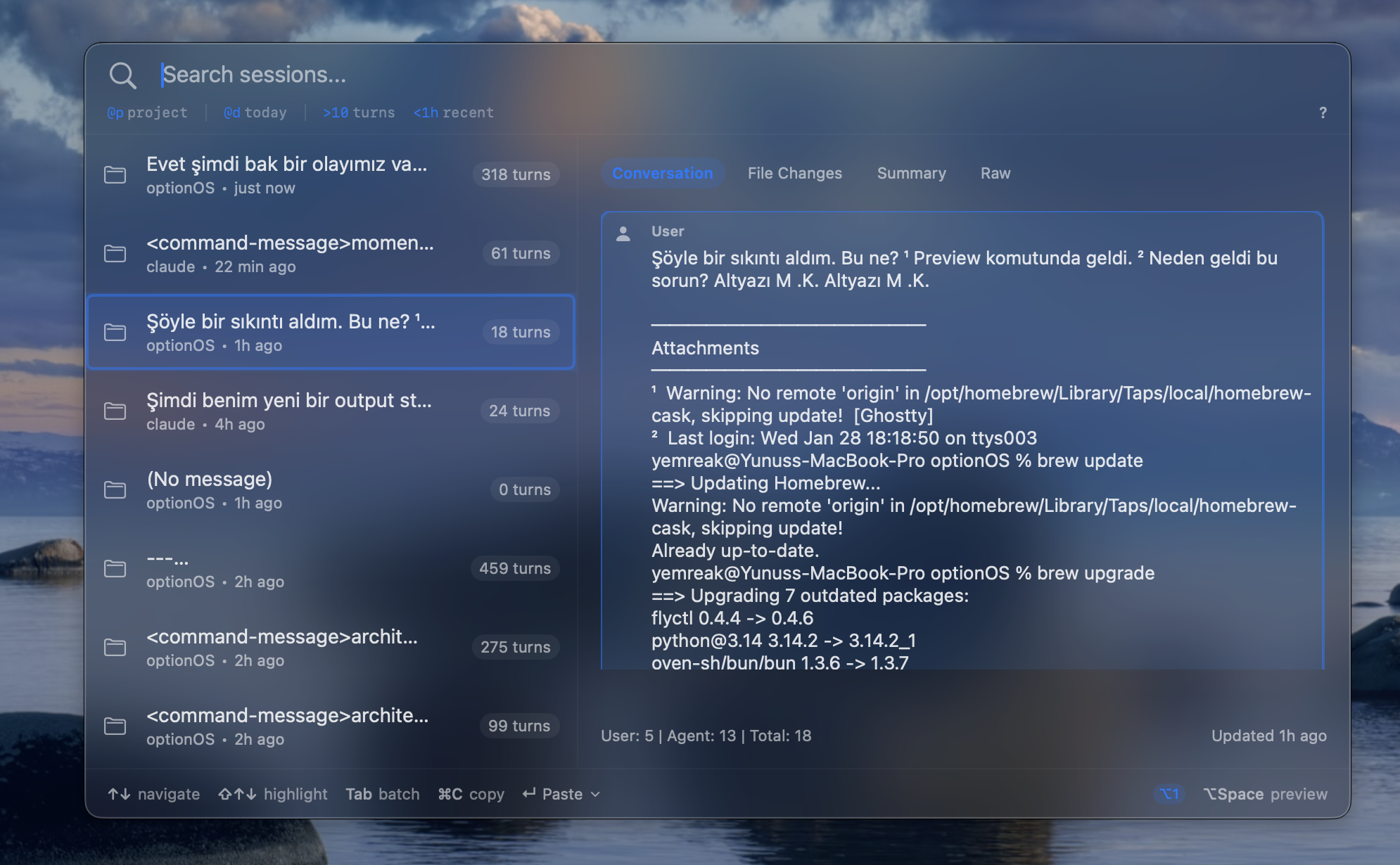Screen dimensions: 1400x865
Task: Click the copy shortcut button
Action: (471, 794)
